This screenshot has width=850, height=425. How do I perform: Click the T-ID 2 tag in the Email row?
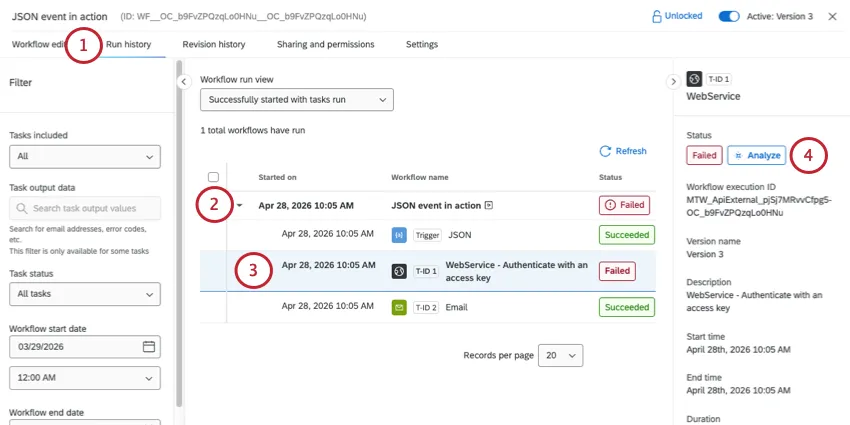coord(426,307)
